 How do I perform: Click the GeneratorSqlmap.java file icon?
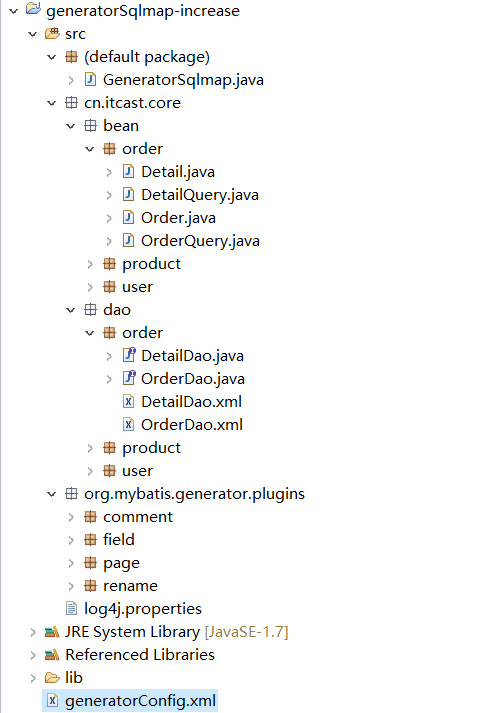(90, 80)
